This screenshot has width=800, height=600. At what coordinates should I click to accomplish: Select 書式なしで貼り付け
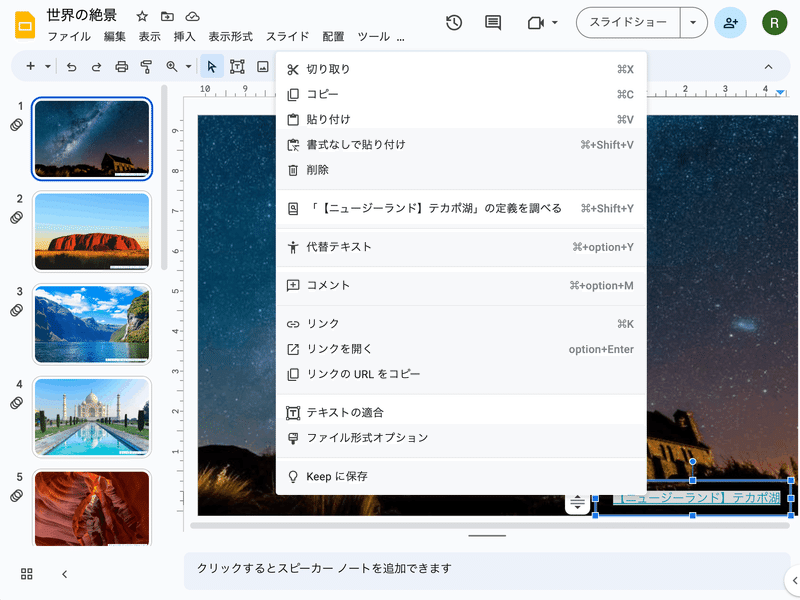[461, 144]
